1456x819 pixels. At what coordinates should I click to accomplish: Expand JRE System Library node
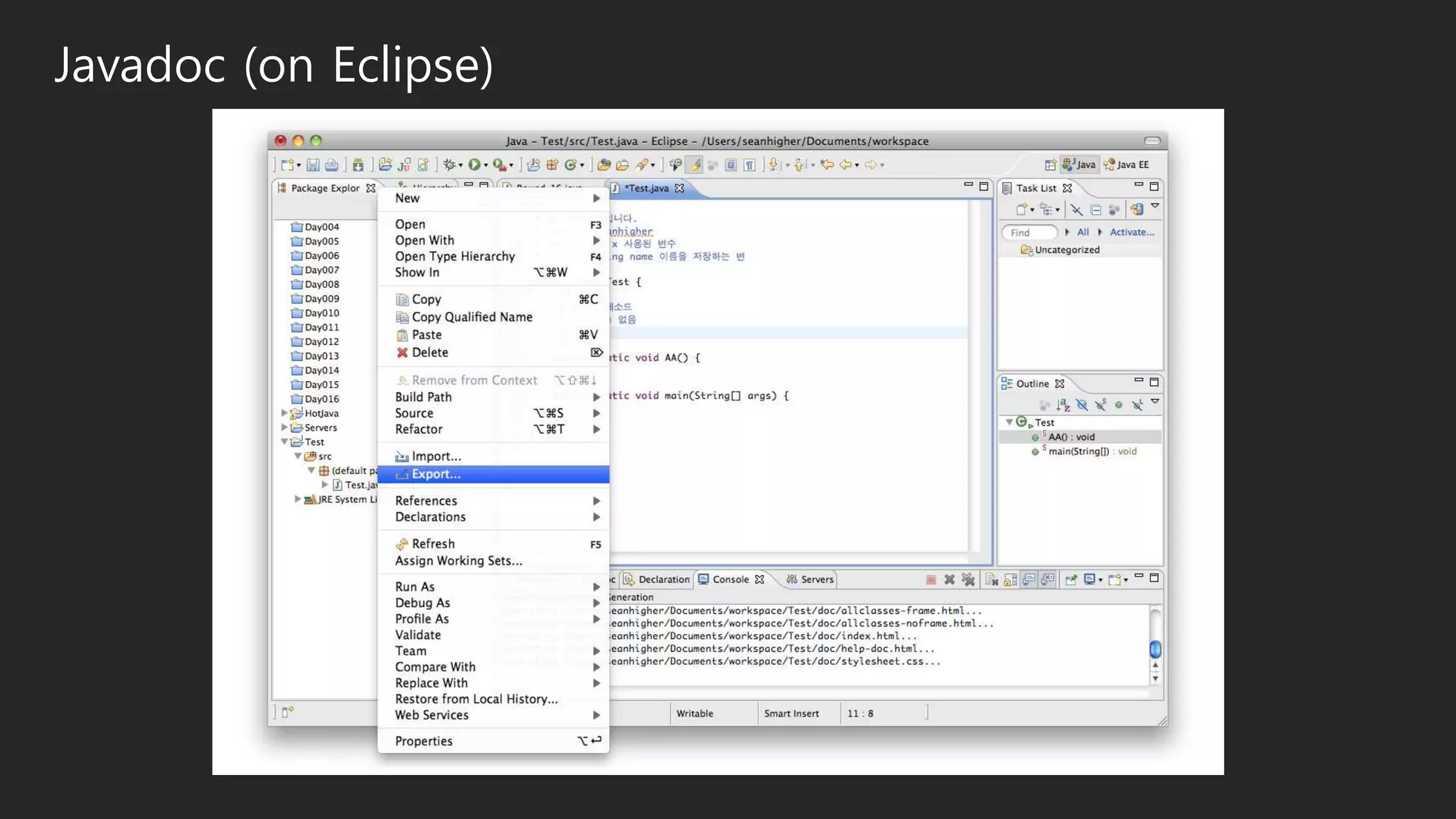(x=298, y=499)
